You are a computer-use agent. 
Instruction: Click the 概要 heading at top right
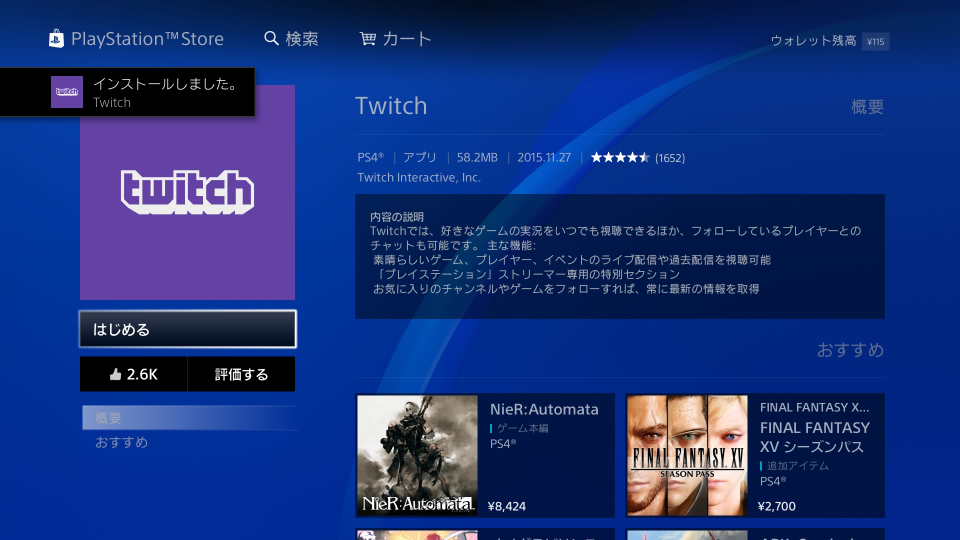[x=868, y=107]
